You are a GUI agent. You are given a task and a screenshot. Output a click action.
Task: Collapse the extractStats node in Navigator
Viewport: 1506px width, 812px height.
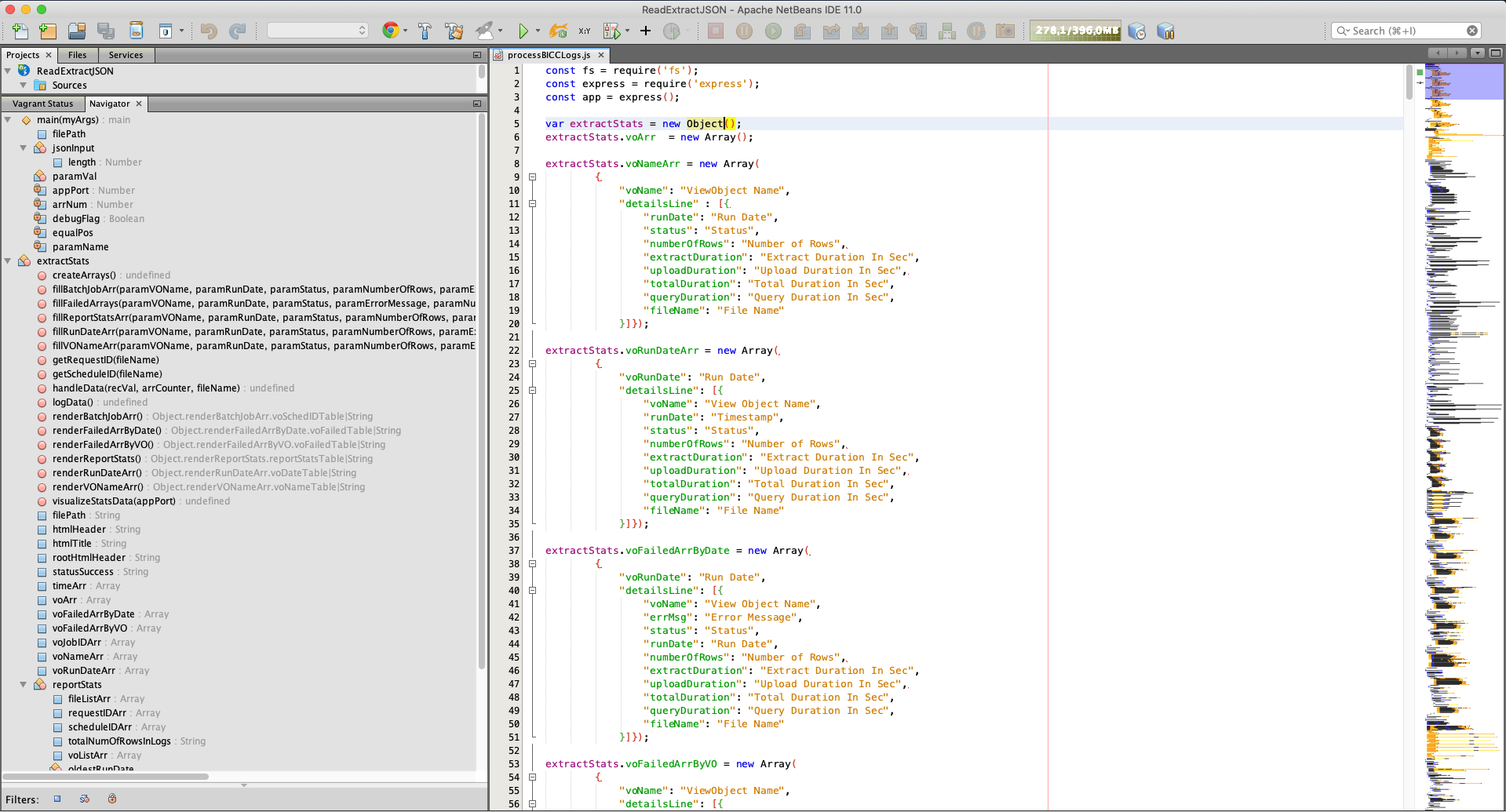click(x=8, y=261)
